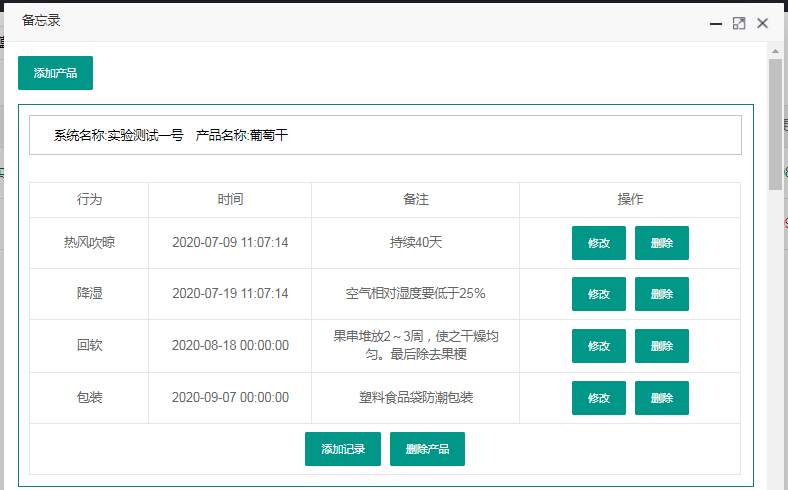Remove the 降湿 row with 删除
Viewport: 788px width, 490px height.
(x=662, y=294)
